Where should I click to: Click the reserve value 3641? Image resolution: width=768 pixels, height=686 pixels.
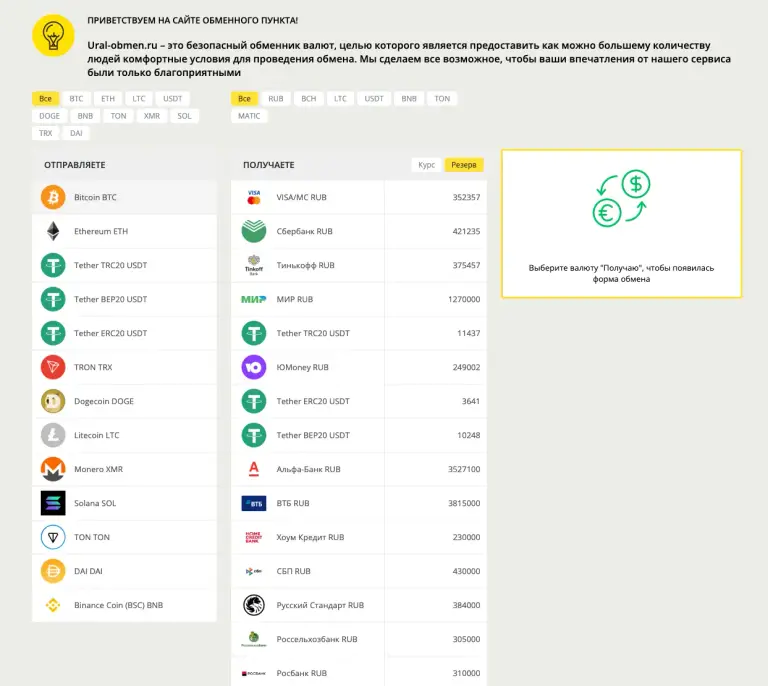point(471,401)
